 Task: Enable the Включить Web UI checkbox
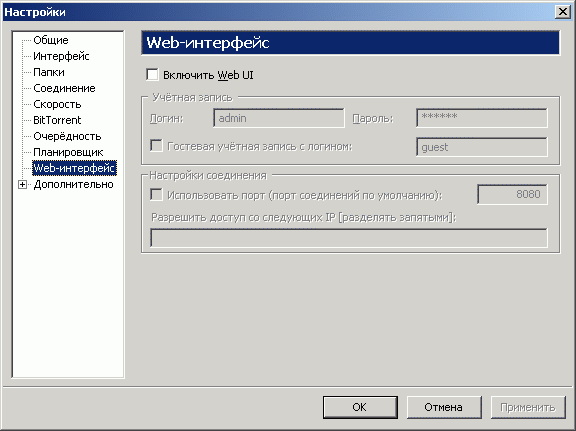(152, 75)
